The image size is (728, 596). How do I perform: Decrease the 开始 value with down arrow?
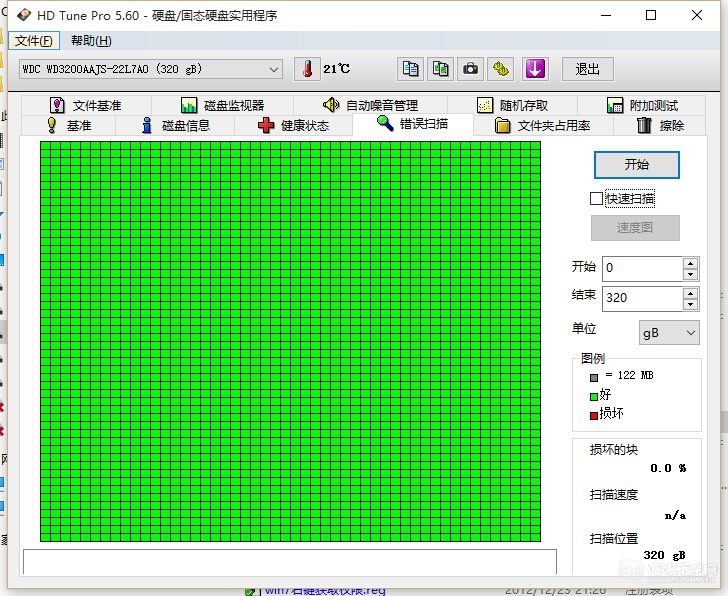point(690,274)
